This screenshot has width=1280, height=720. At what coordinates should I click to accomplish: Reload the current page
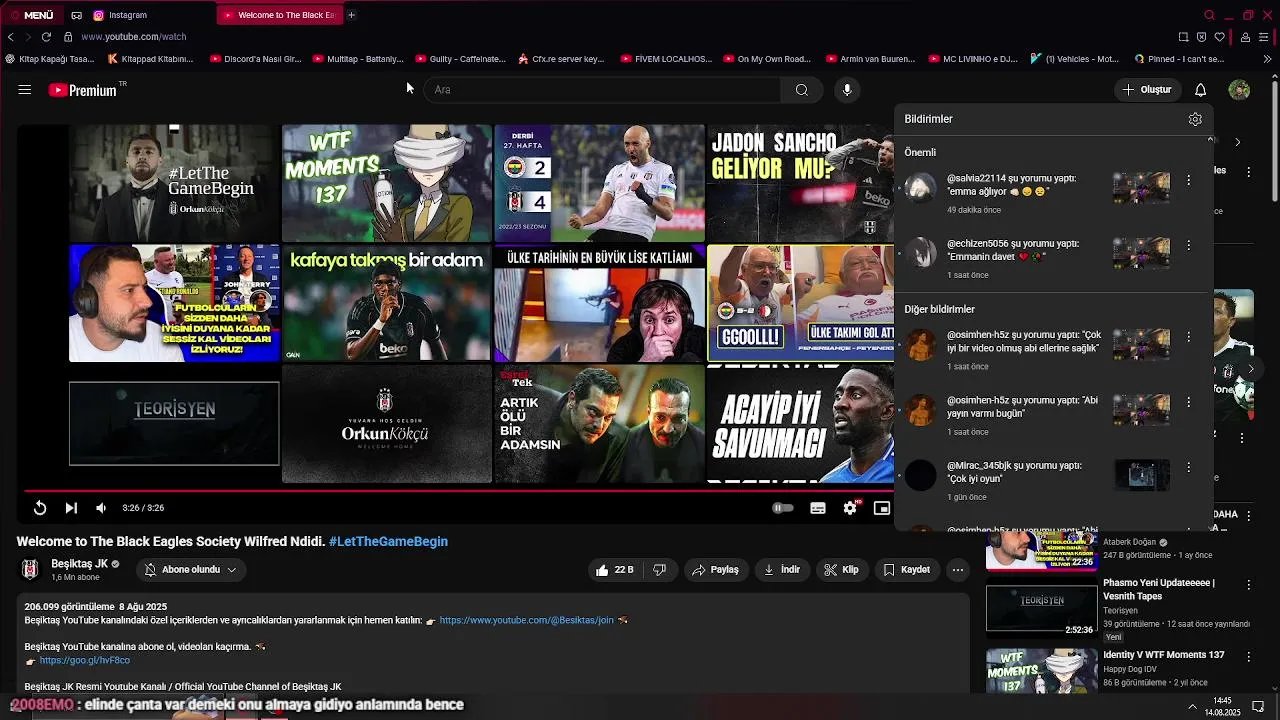[46, 37]
